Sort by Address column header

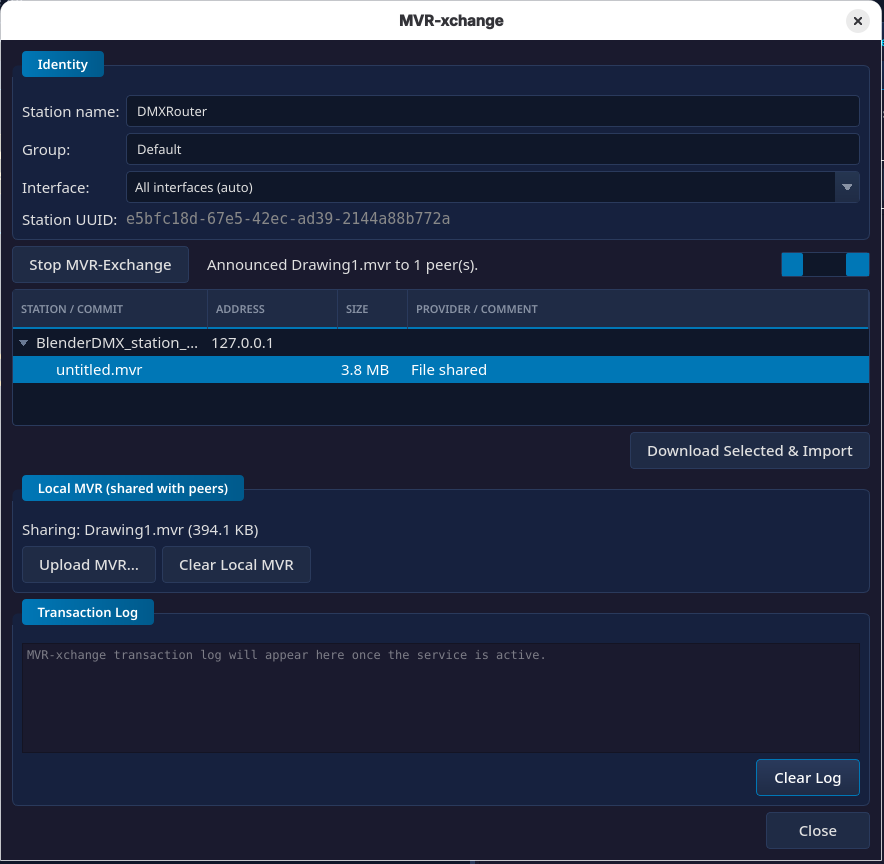pyautogui.click(x=272, y=309)
